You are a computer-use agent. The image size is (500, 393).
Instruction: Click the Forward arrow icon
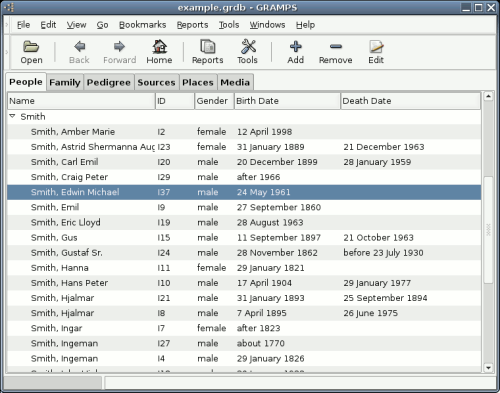[x=119, y=46]
